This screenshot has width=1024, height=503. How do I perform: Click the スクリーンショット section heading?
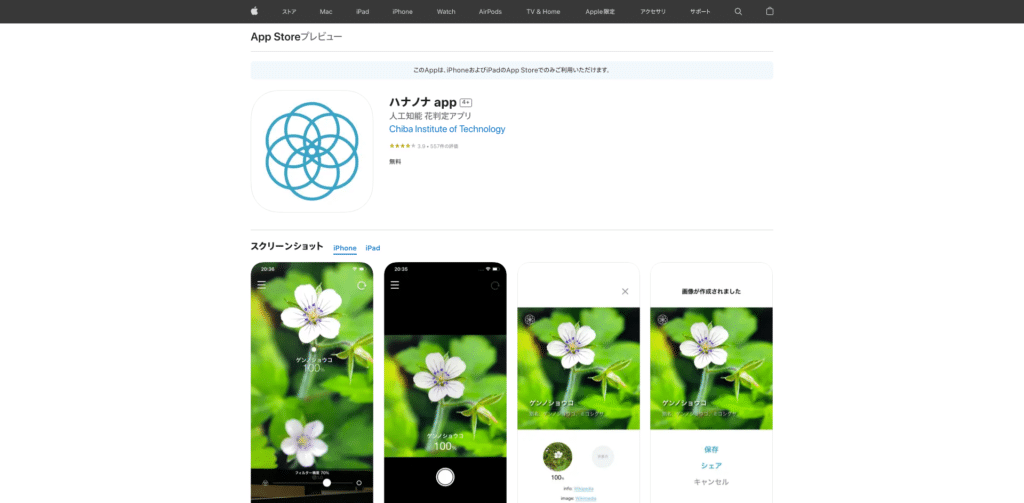pos(287,246)
